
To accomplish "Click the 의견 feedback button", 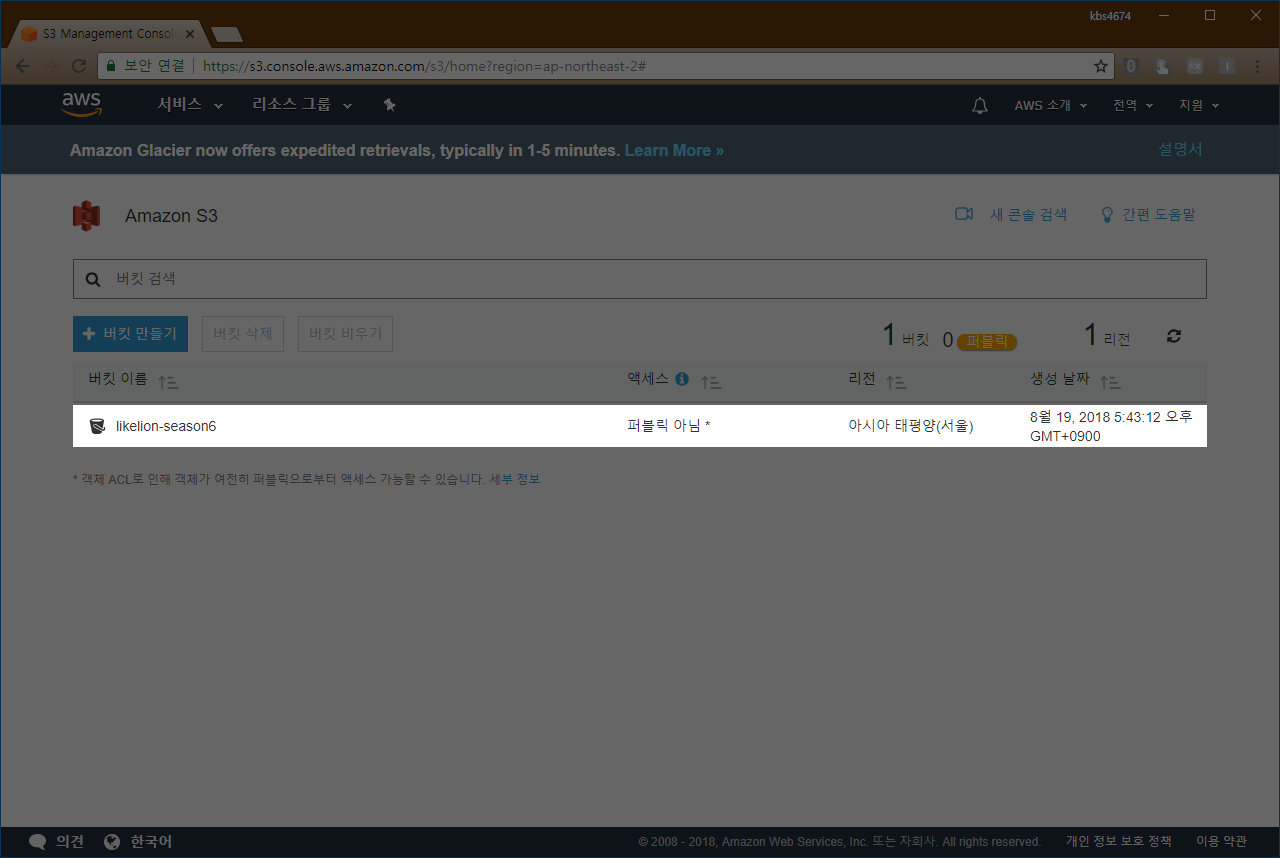I will click(x=70, y=842).
